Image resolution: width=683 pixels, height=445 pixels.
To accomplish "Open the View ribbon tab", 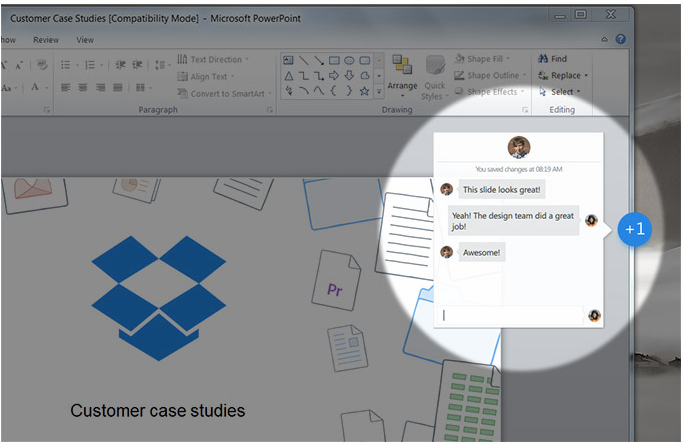I will (85, 40).
